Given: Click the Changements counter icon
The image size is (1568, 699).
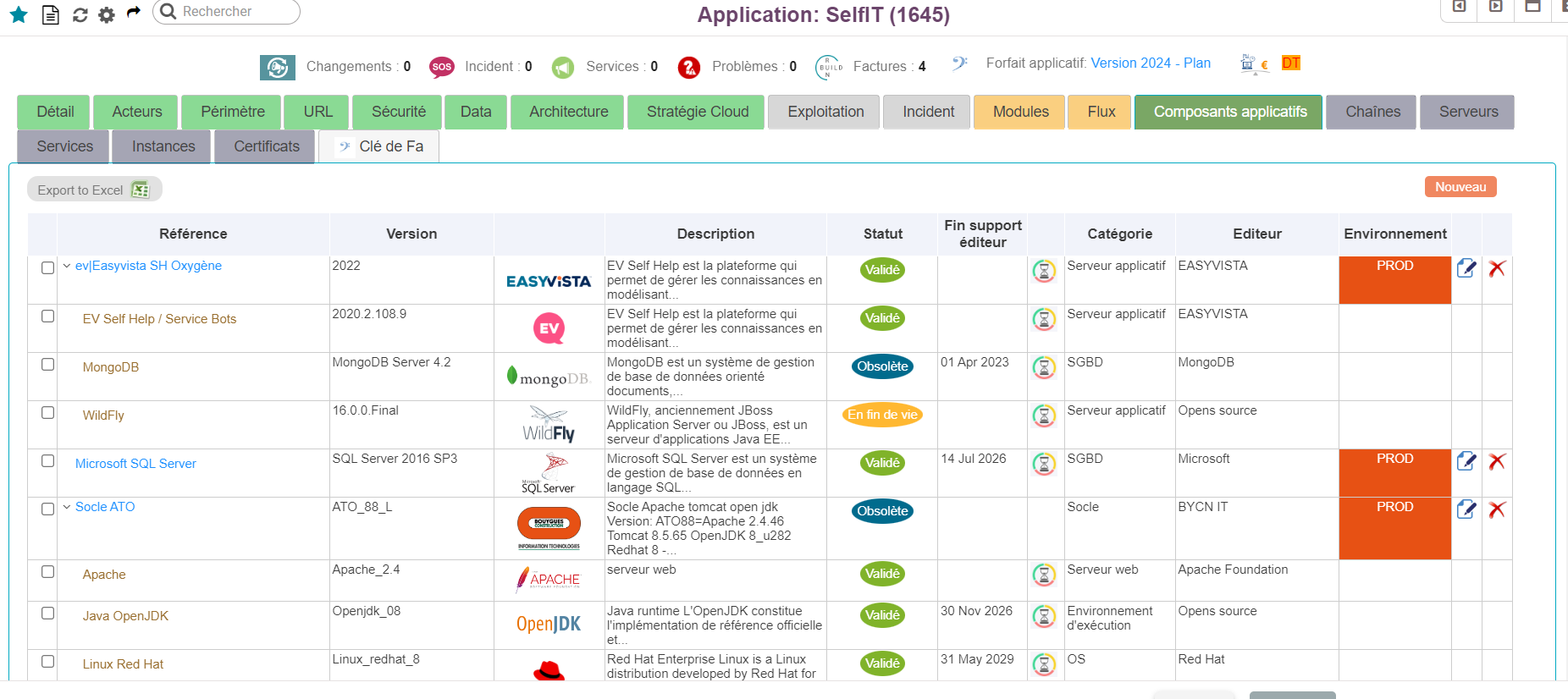Looking at the screenshot, I should (x=277, y=67).
